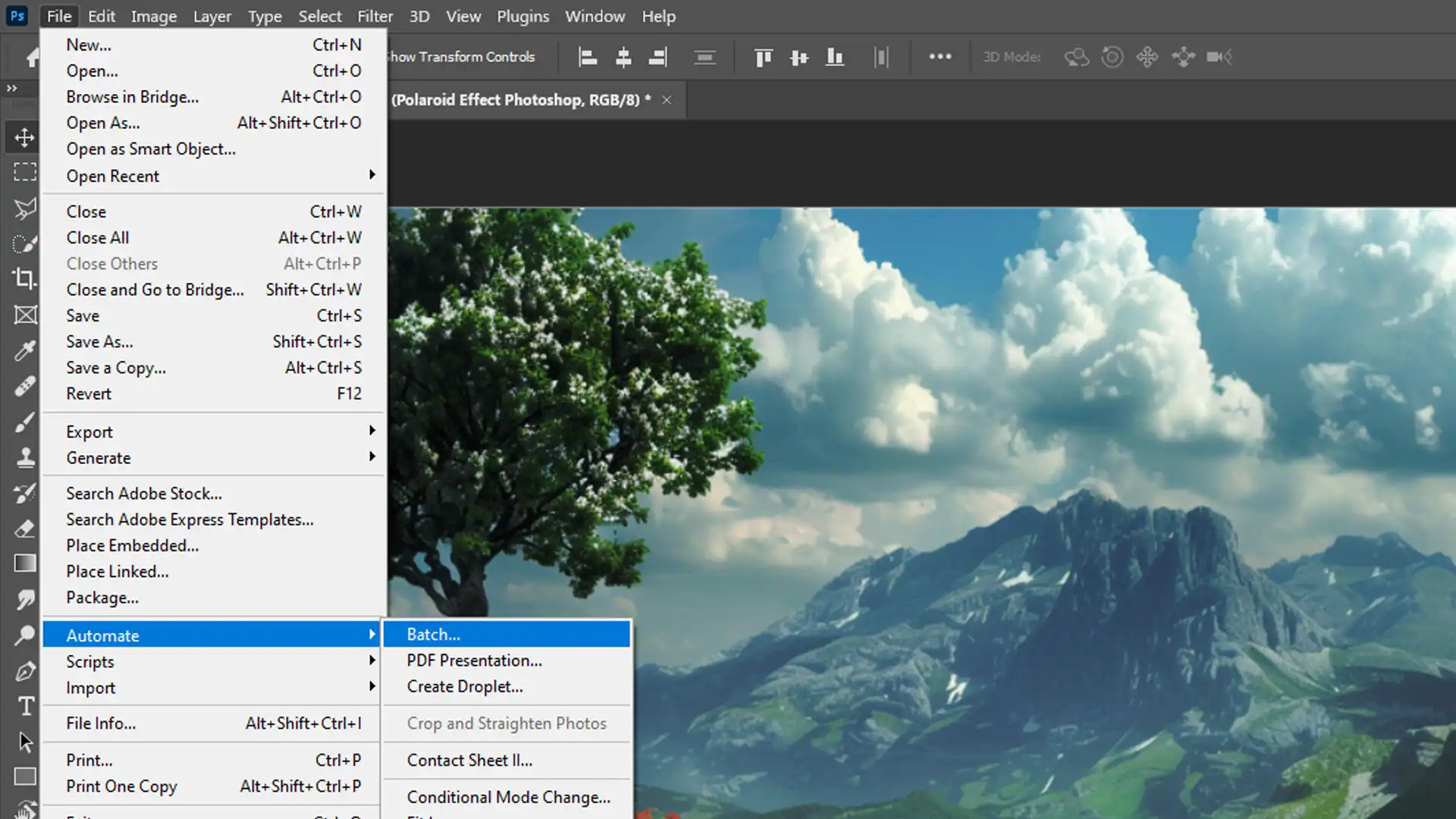The width and height of the screenshot is (1456, 819).
Task: Expand the tools panel double-arrow
Action: pos(12,88)
